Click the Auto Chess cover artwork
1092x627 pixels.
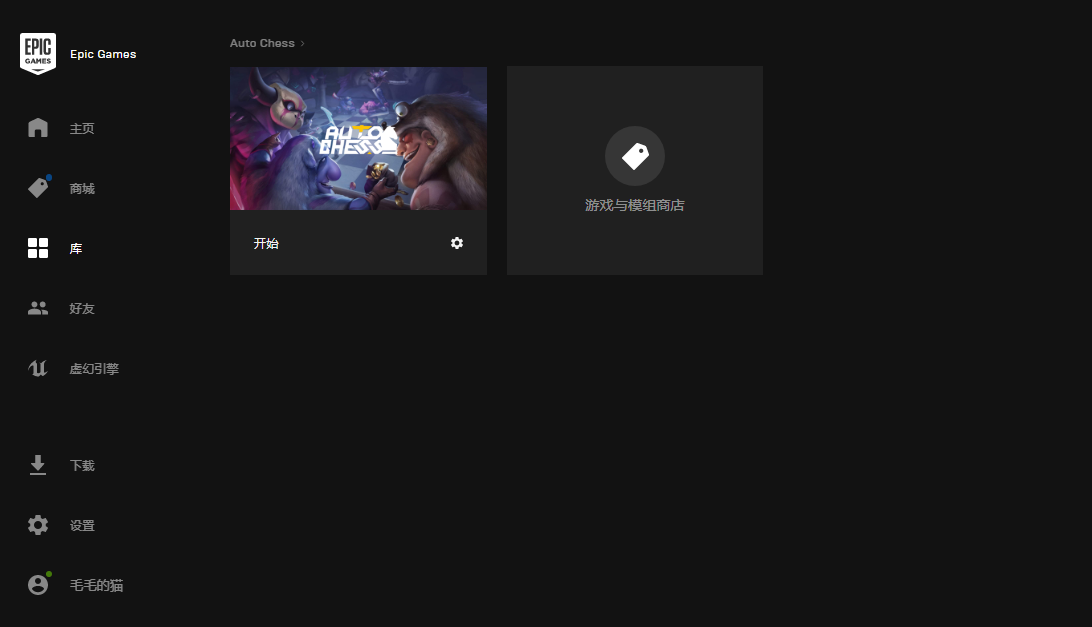tap(358, 138)
